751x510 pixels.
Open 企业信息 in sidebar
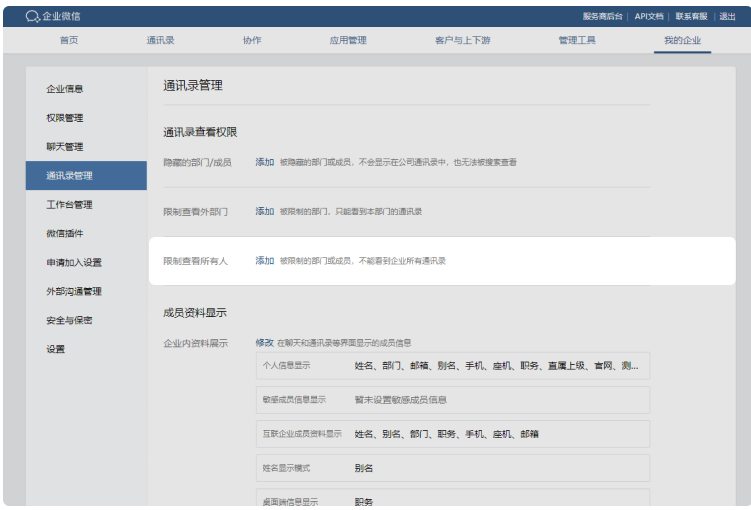[65, 89]
